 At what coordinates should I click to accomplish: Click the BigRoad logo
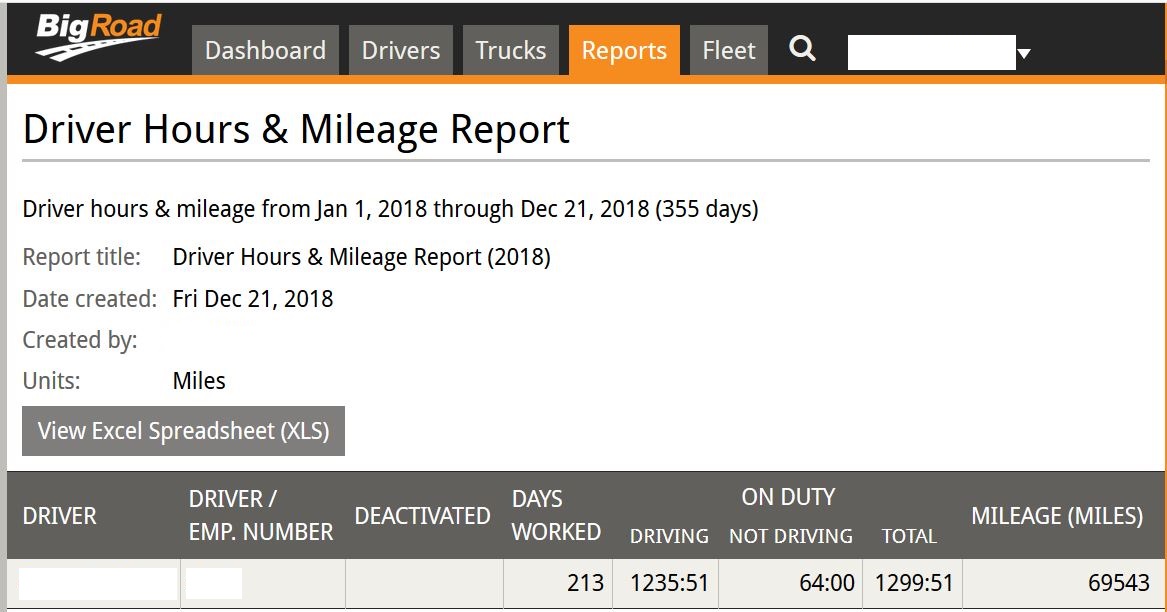pos(97,36)
